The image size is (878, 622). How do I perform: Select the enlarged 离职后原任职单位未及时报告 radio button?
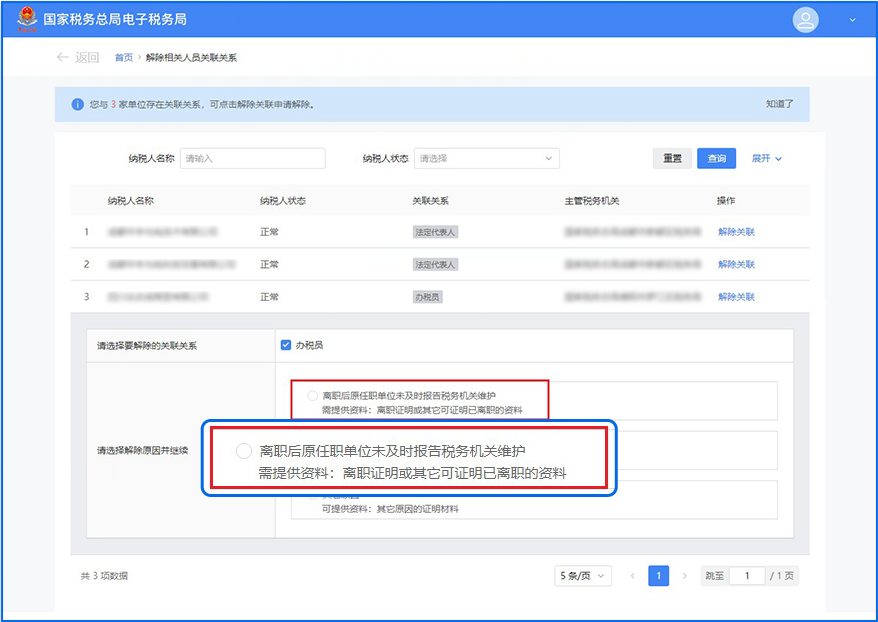coord(243,451)
